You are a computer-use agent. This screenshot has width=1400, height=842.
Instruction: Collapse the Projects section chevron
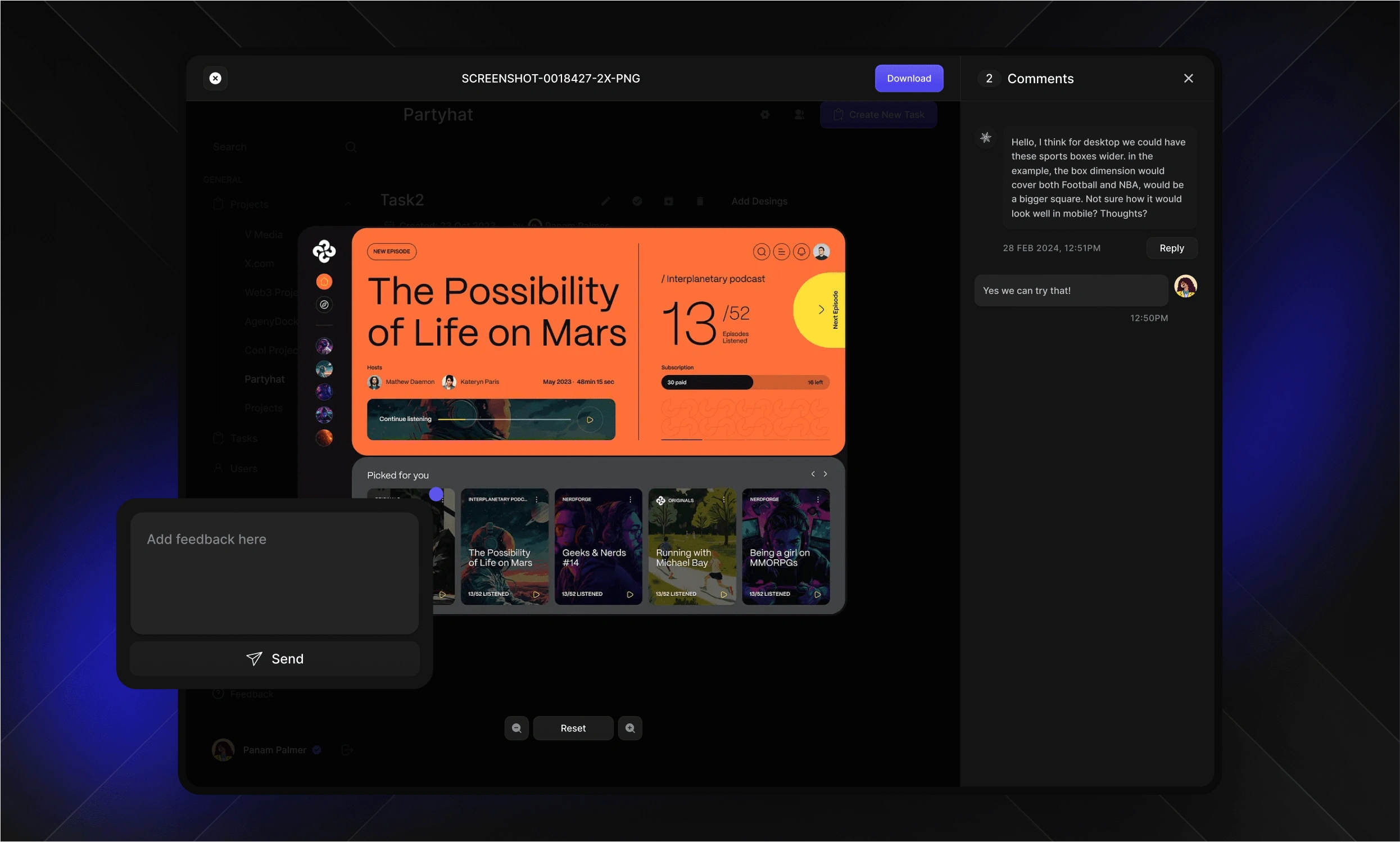tap(348, 204)
